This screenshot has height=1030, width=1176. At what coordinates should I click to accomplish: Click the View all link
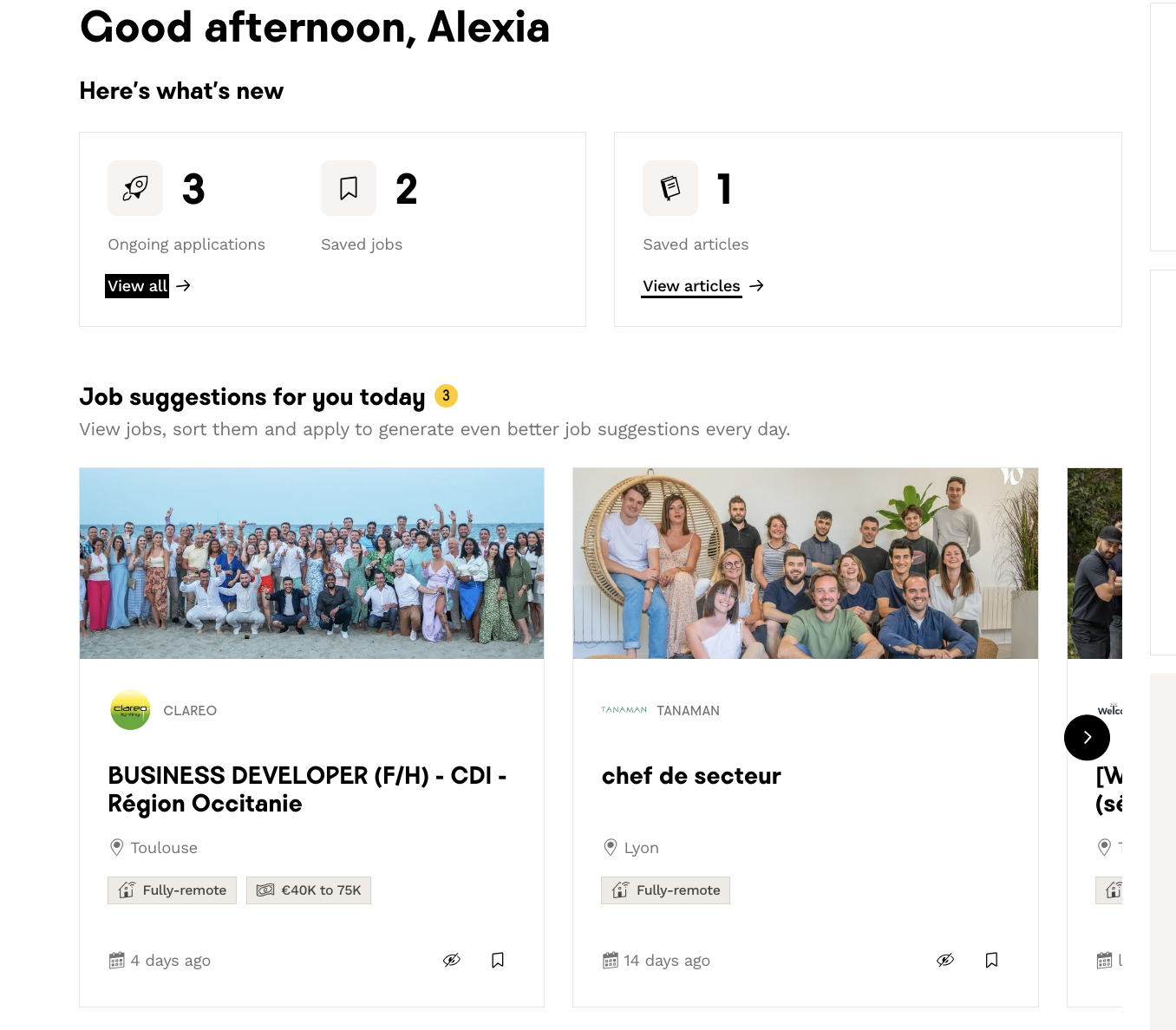pos(137,286)
